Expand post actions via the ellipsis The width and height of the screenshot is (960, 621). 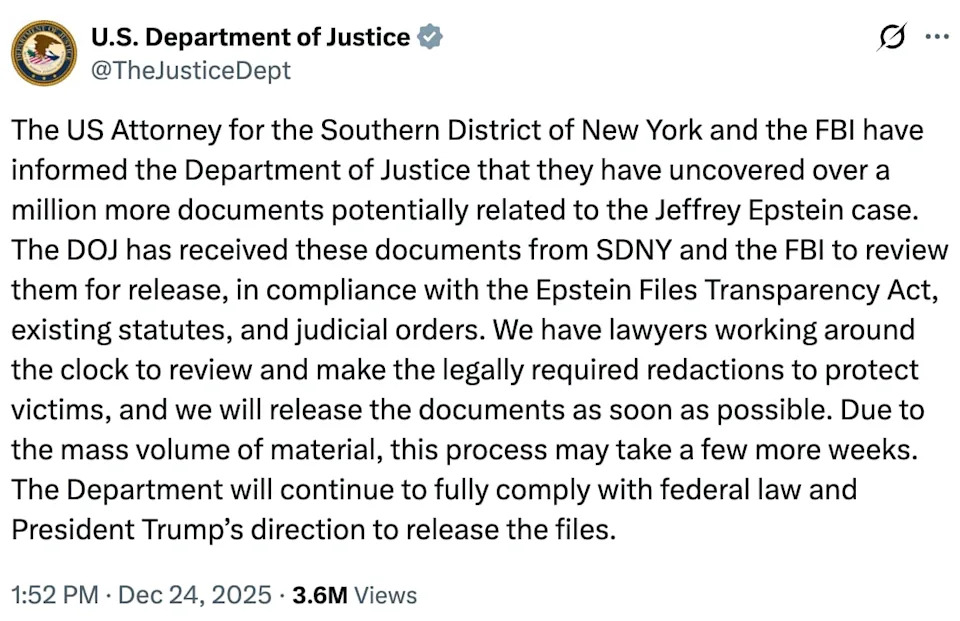938,36
